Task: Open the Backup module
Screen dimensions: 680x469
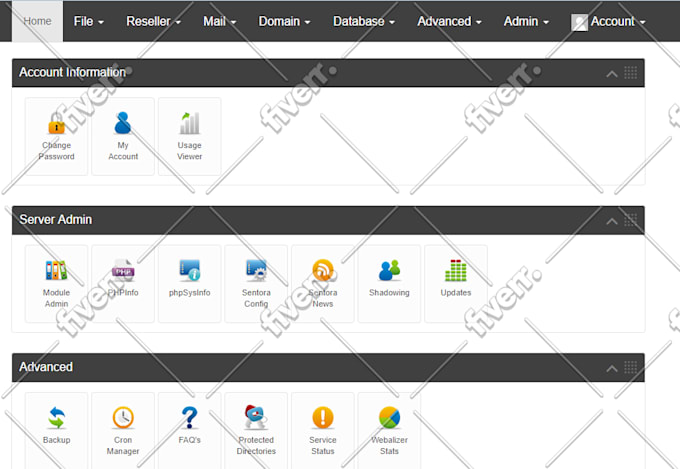Action: [56, 430]
